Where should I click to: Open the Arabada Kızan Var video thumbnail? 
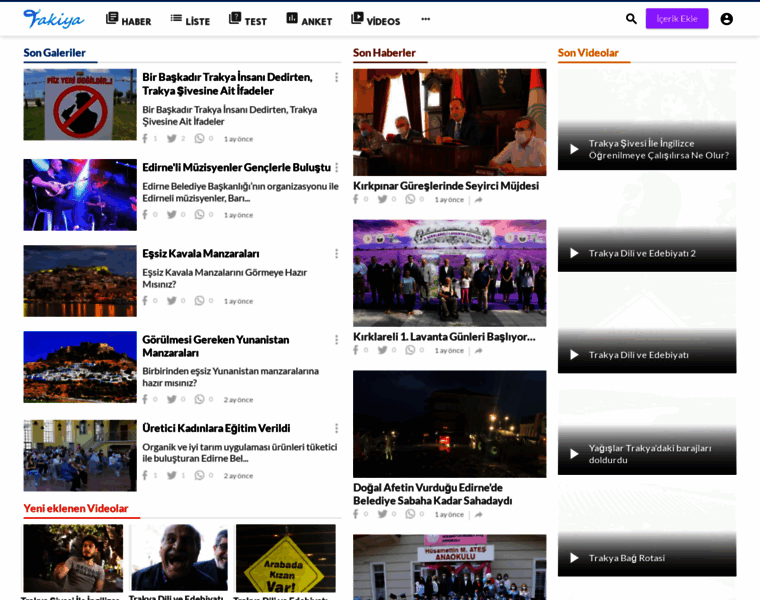pyautogui.click(x=285, y=558)
